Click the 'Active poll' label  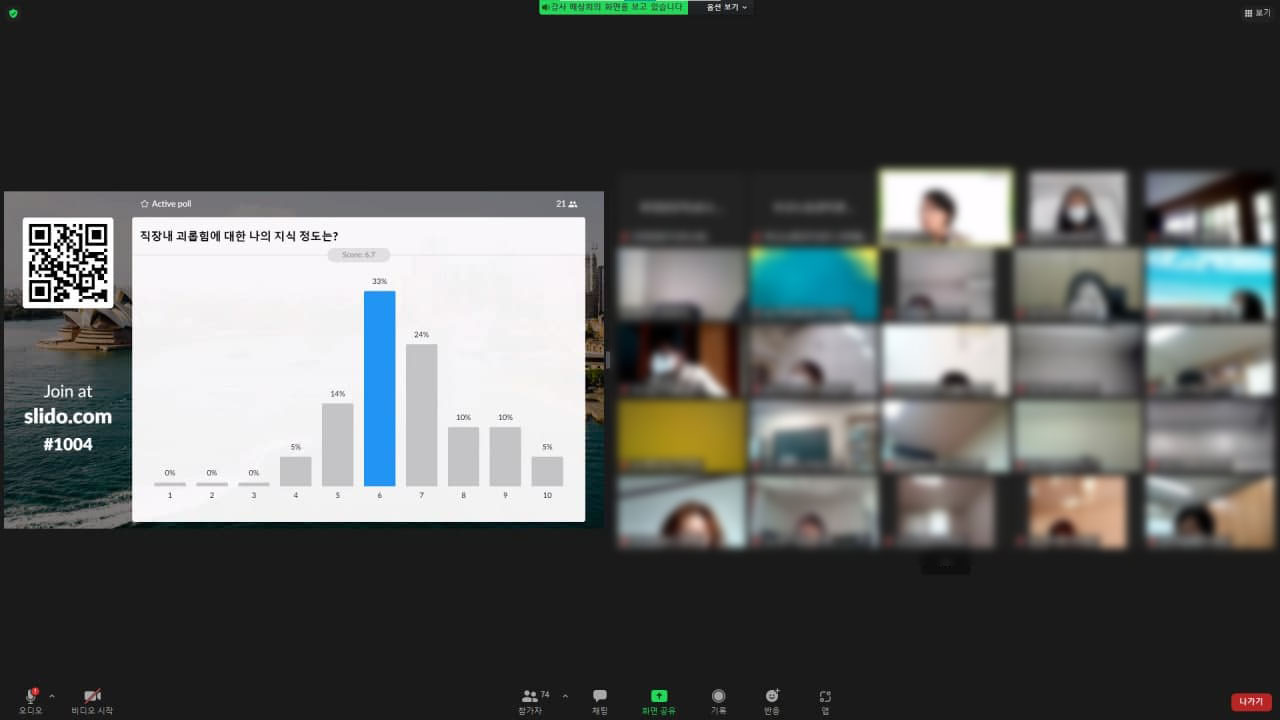point(171,204)
